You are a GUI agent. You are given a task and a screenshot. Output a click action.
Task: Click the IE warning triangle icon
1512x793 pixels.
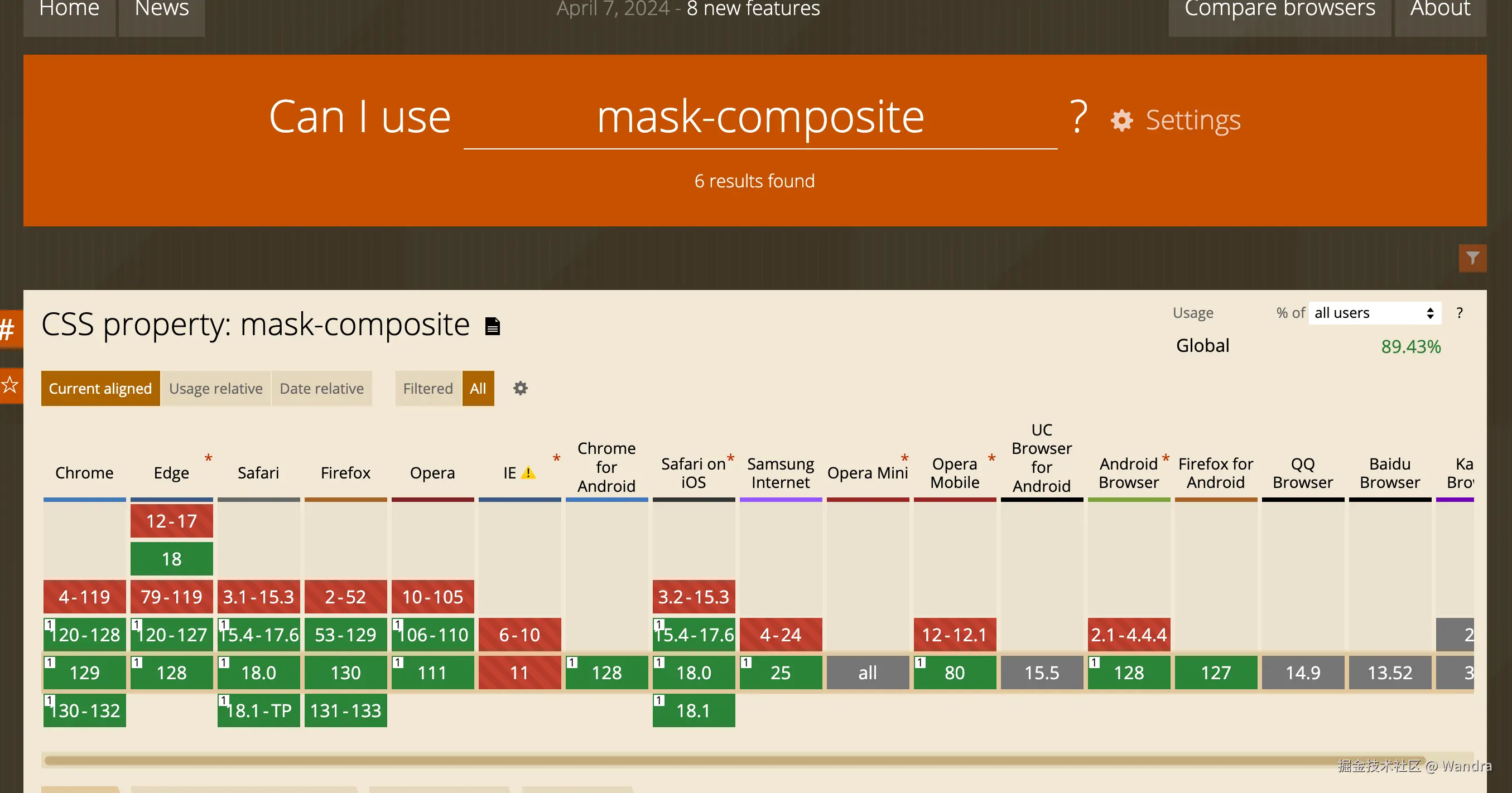tap(528, 473)
